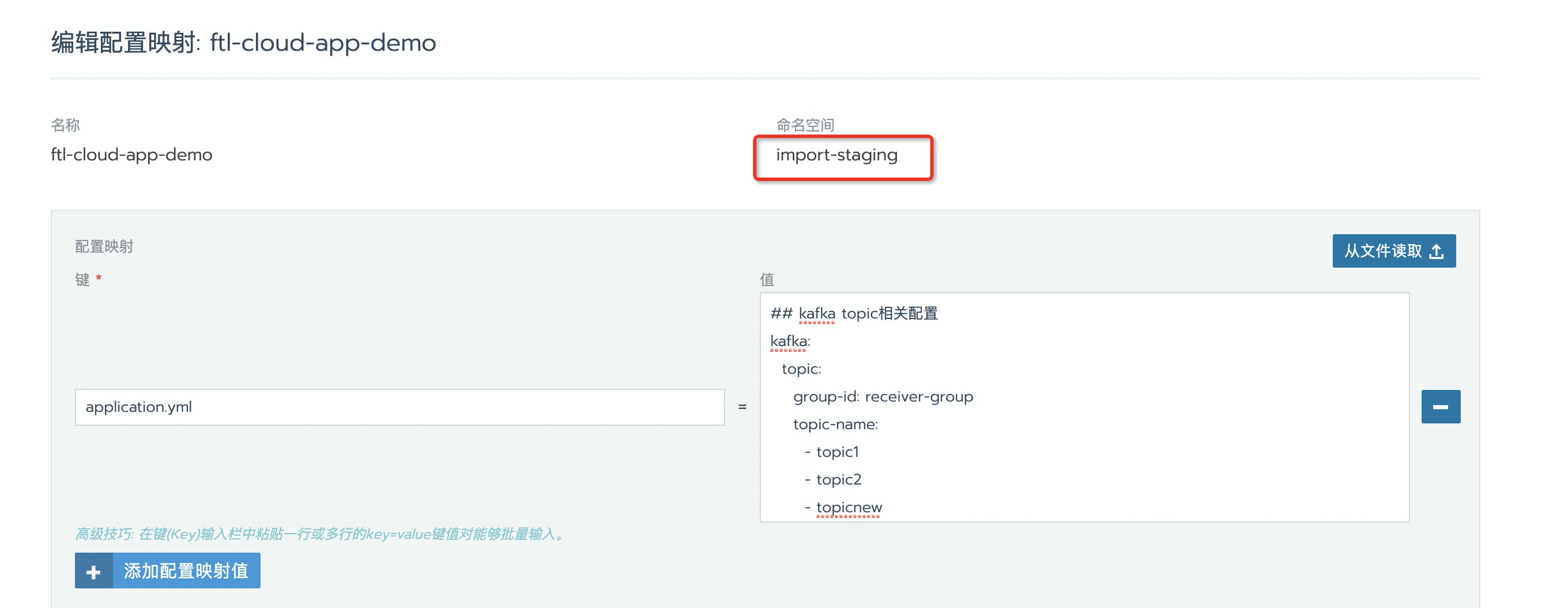This screenshot has width=1568, height=608.
Task: Click the ftl-cloud-app-demo name value
Action: tap(131, 155)
